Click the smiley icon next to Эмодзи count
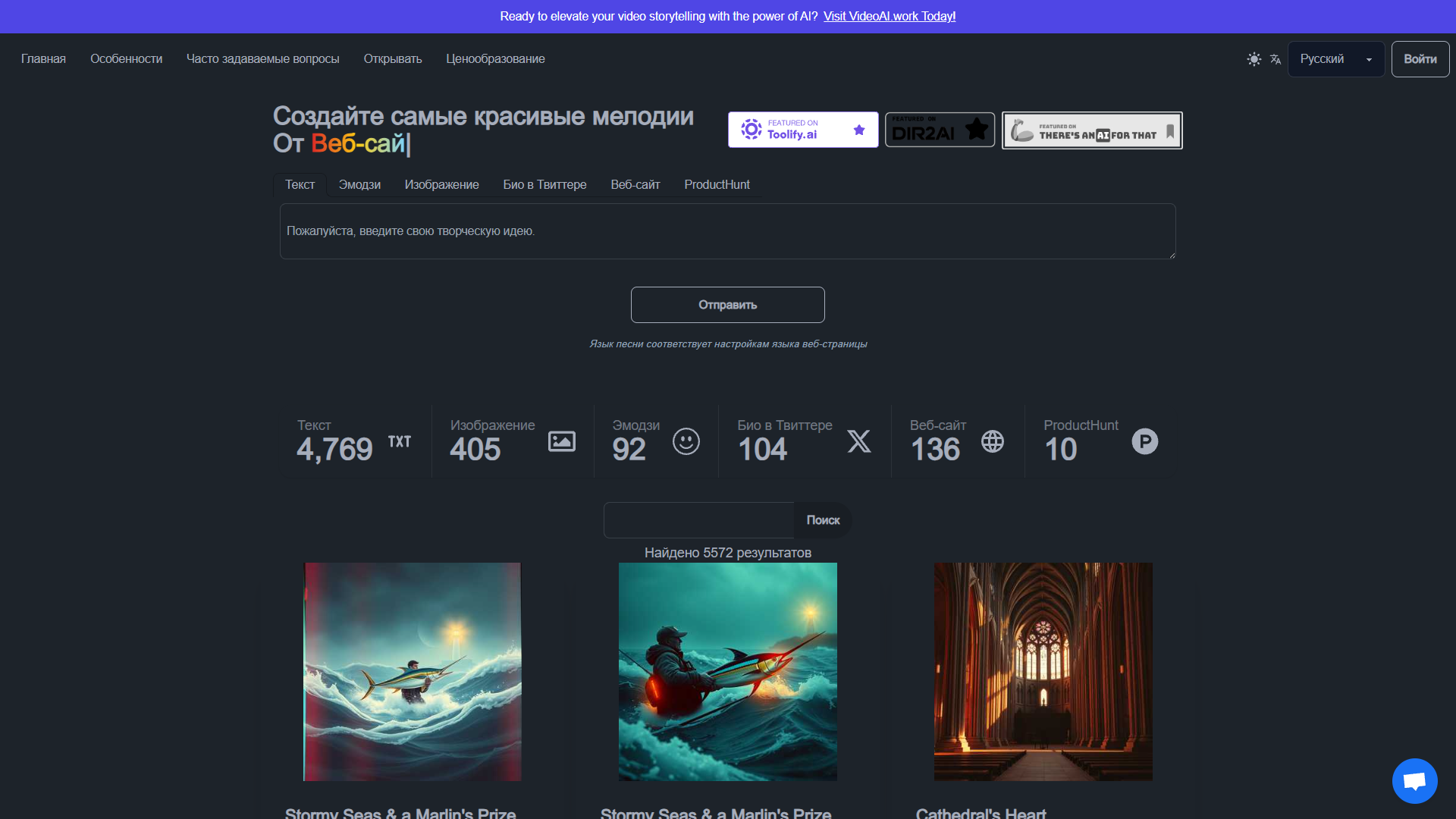 pyautogui.click(x=686, y=441)
